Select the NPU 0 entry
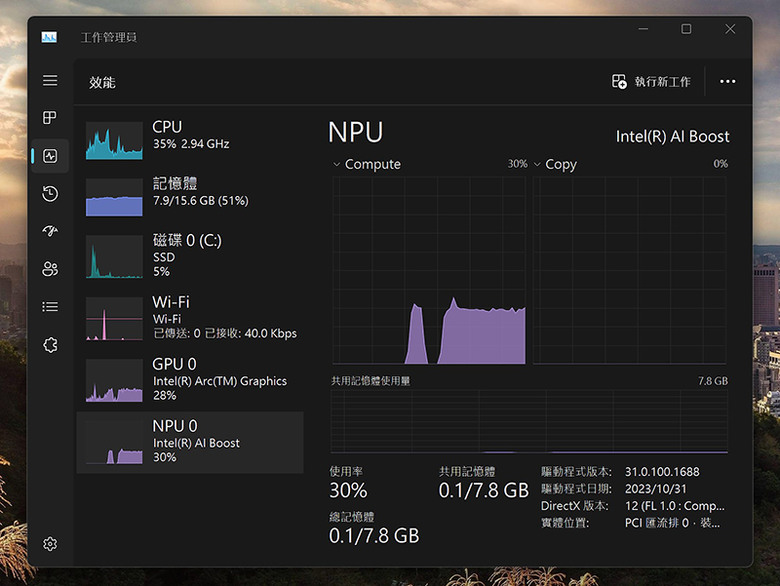This screenshot has height=586, width=780. (190, 442)
